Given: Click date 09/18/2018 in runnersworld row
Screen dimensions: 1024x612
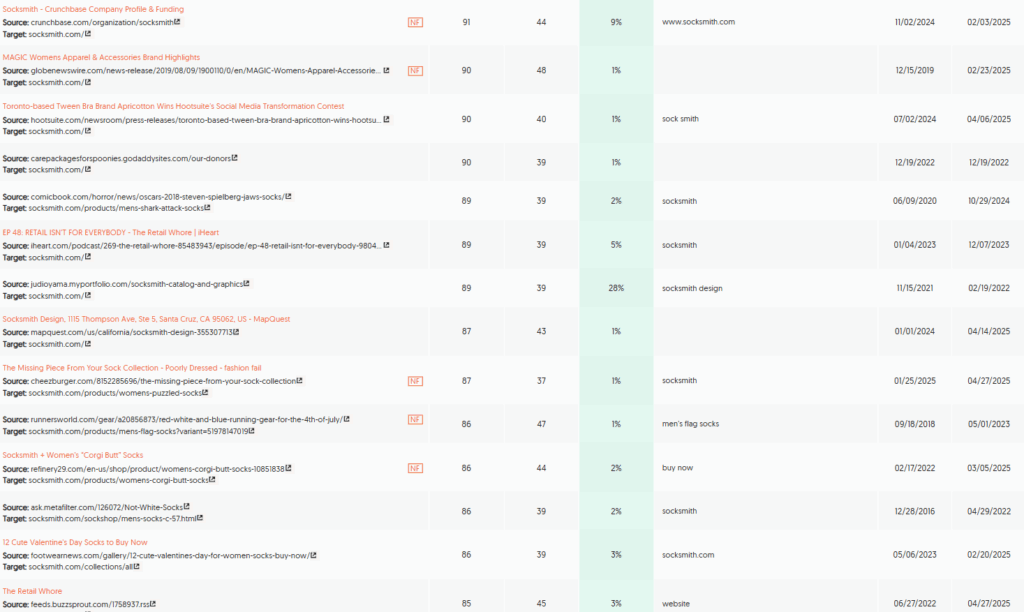Looking at the screenshot, I should pyautogui.click(x=914, y=424).
